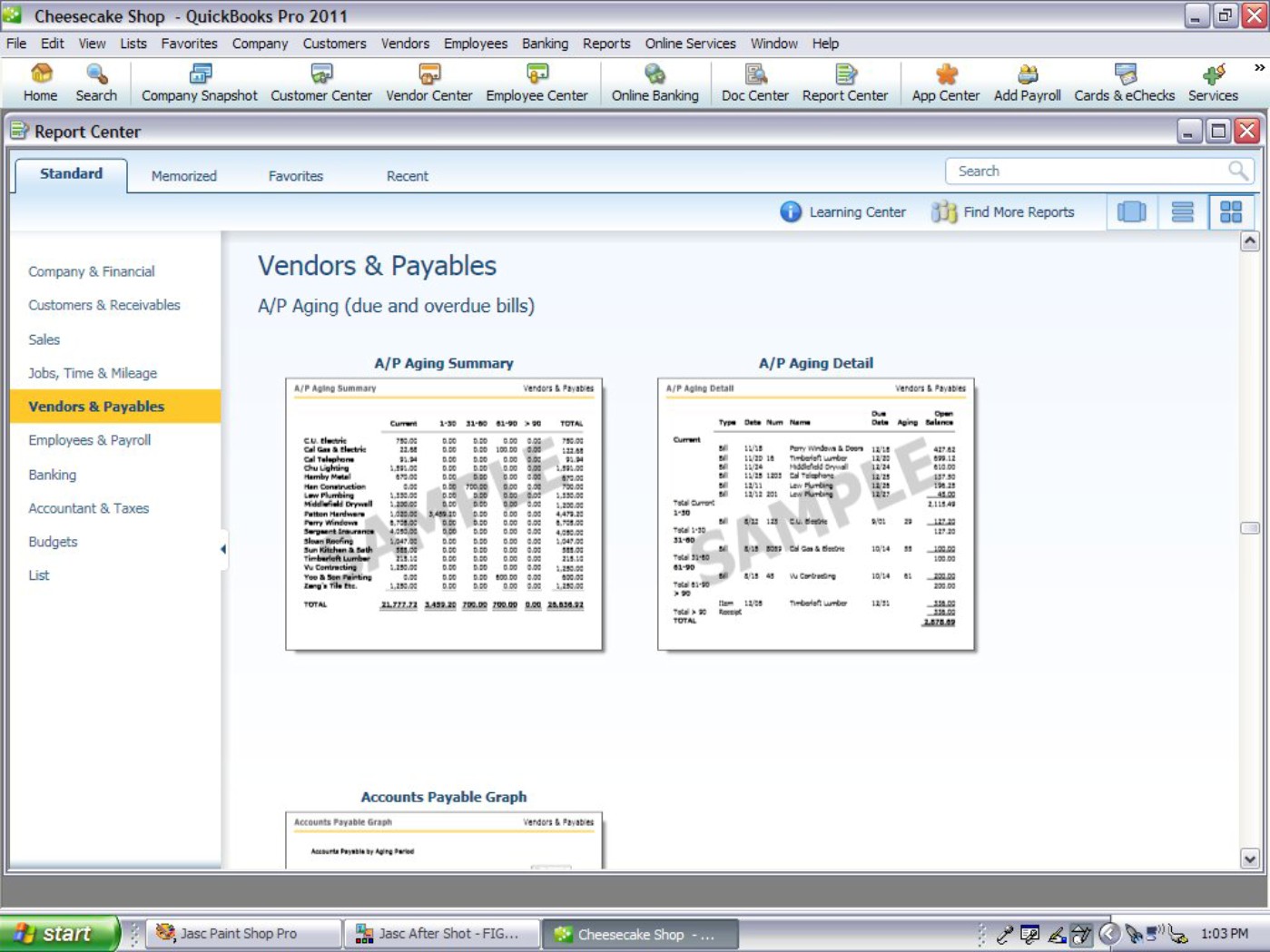Open the Search toolbar icon

pyautogui.click(x=96, y=83)
